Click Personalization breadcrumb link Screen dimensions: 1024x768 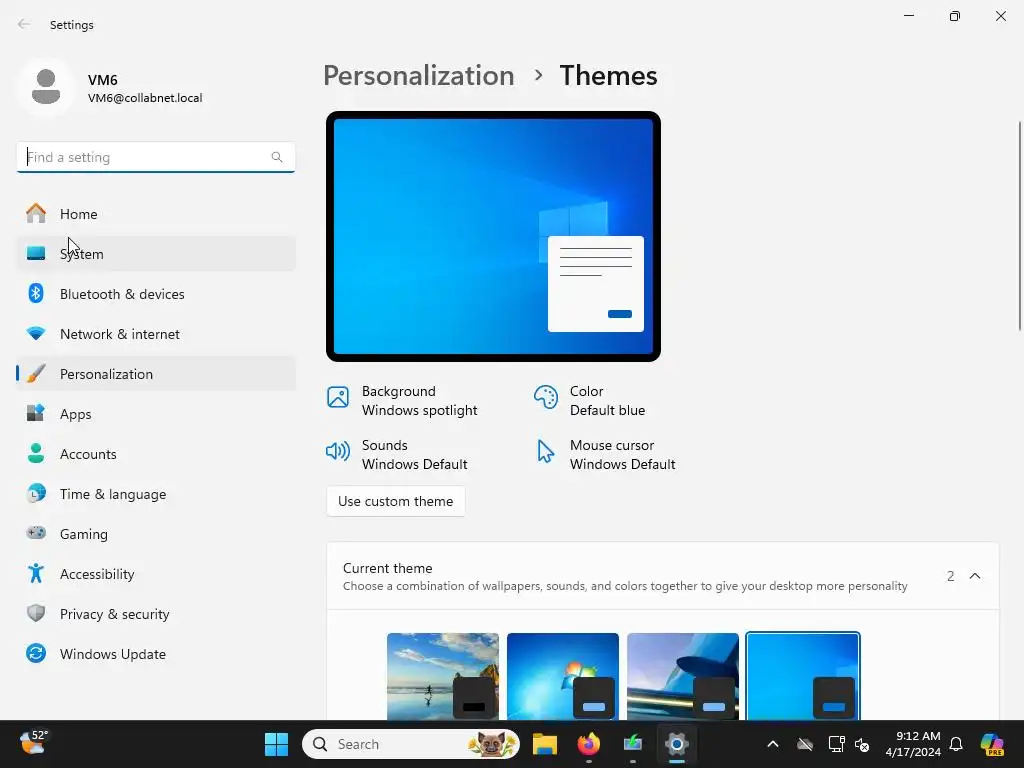pyautogui.click(x=419, y=76)
